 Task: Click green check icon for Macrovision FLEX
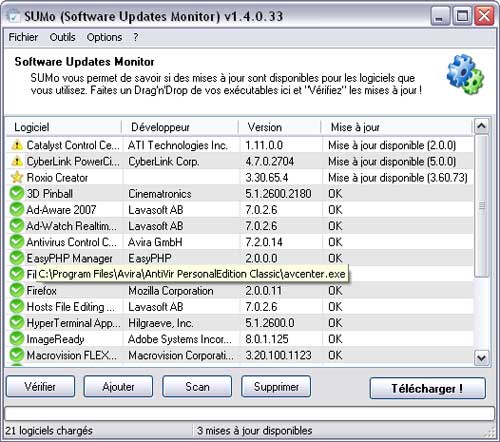(x=17, y=355)
